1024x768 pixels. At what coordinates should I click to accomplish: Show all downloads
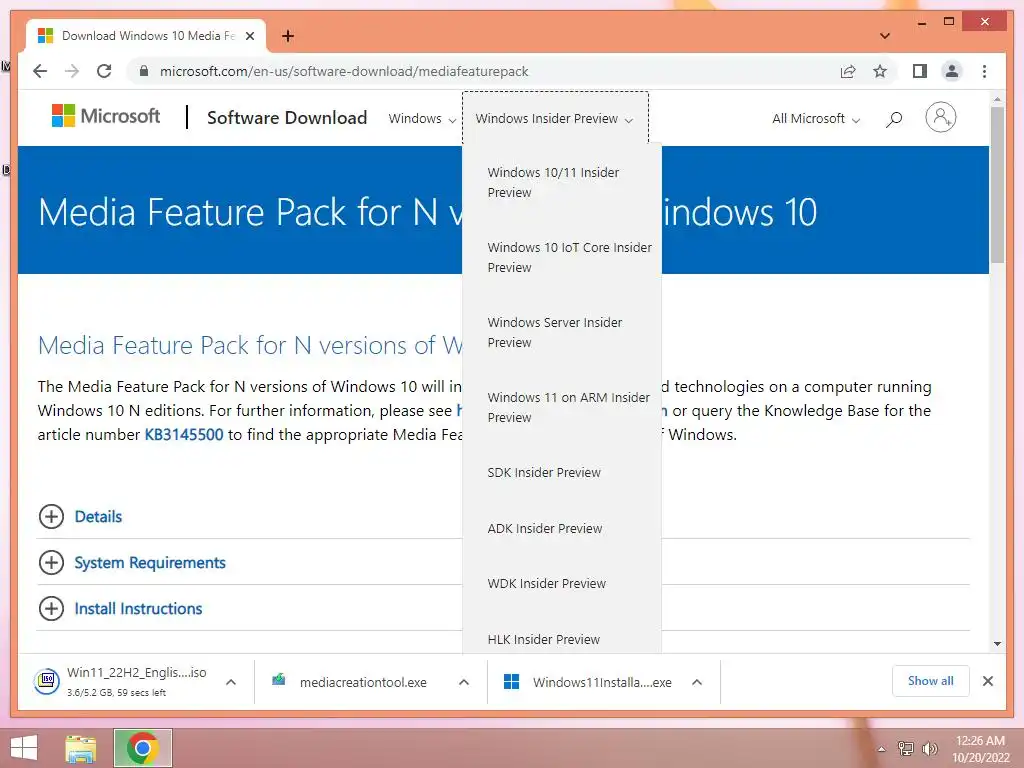pyautogui.click(x=931, y=681)
